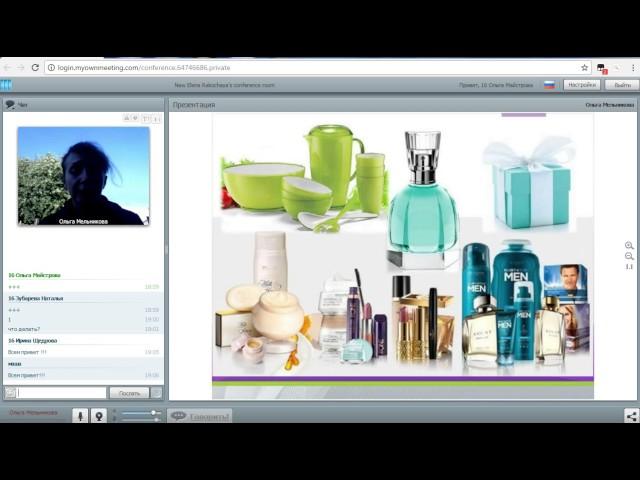Open the Настройки settings button
Screen dimensions: 640x480
(x=582, y=85)
